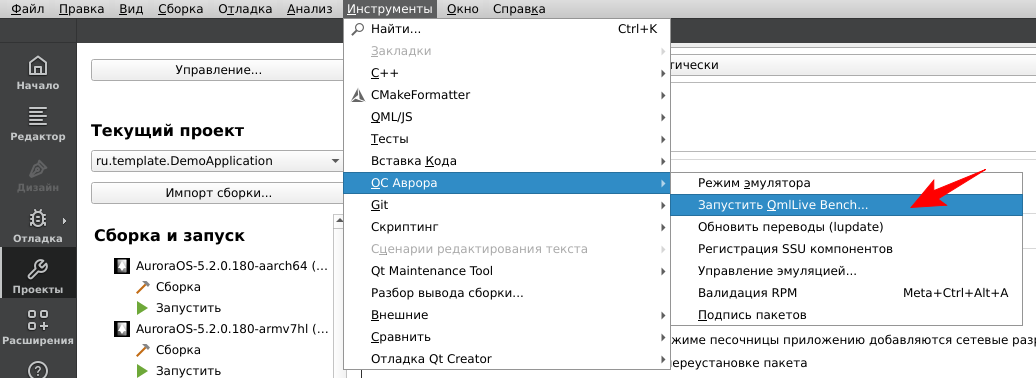The height and width of the screenshot is (378, 1036).
Task: Choose Подпись пакетов
Action: [x=846, y=315]
